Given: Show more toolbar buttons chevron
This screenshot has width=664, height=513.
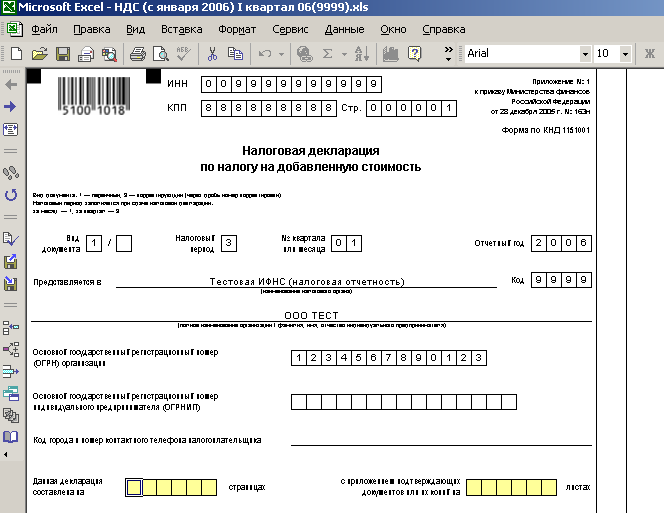Looking at the screenshot, I should pyautogui.click(x=448, y=54).
